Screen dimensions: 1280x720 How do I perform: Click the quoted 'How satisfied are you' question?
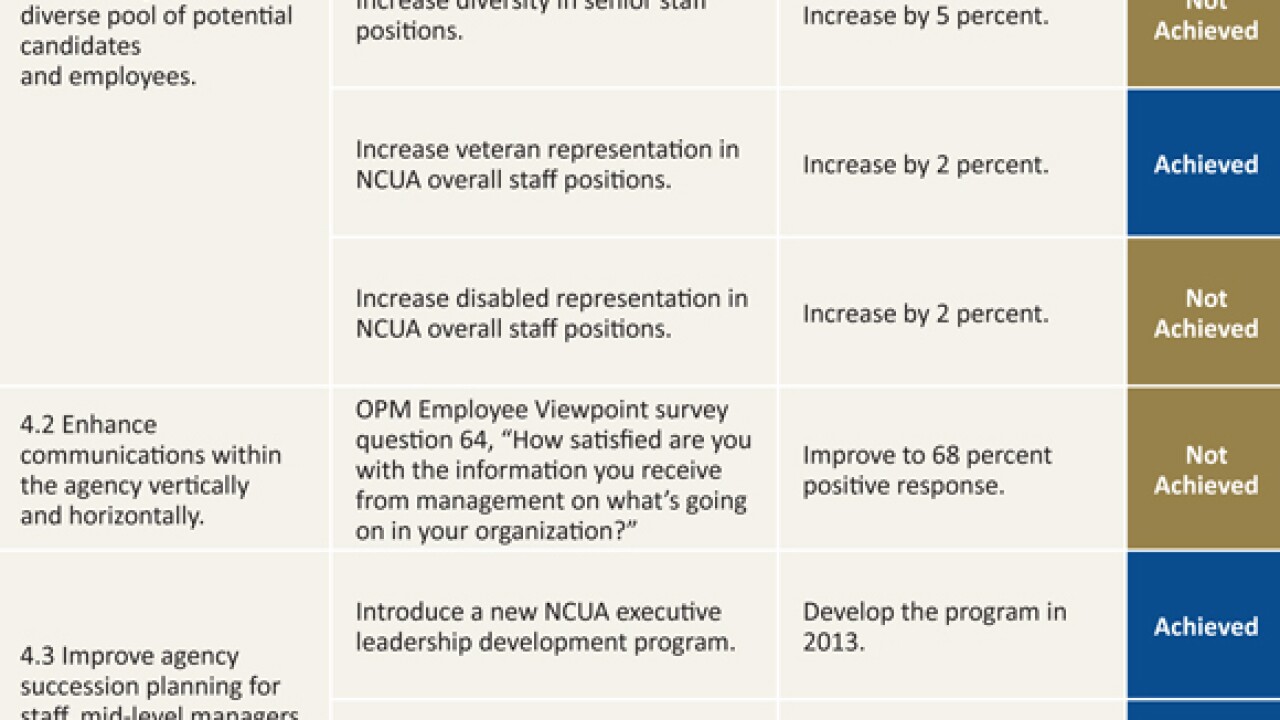click(553, 470)
